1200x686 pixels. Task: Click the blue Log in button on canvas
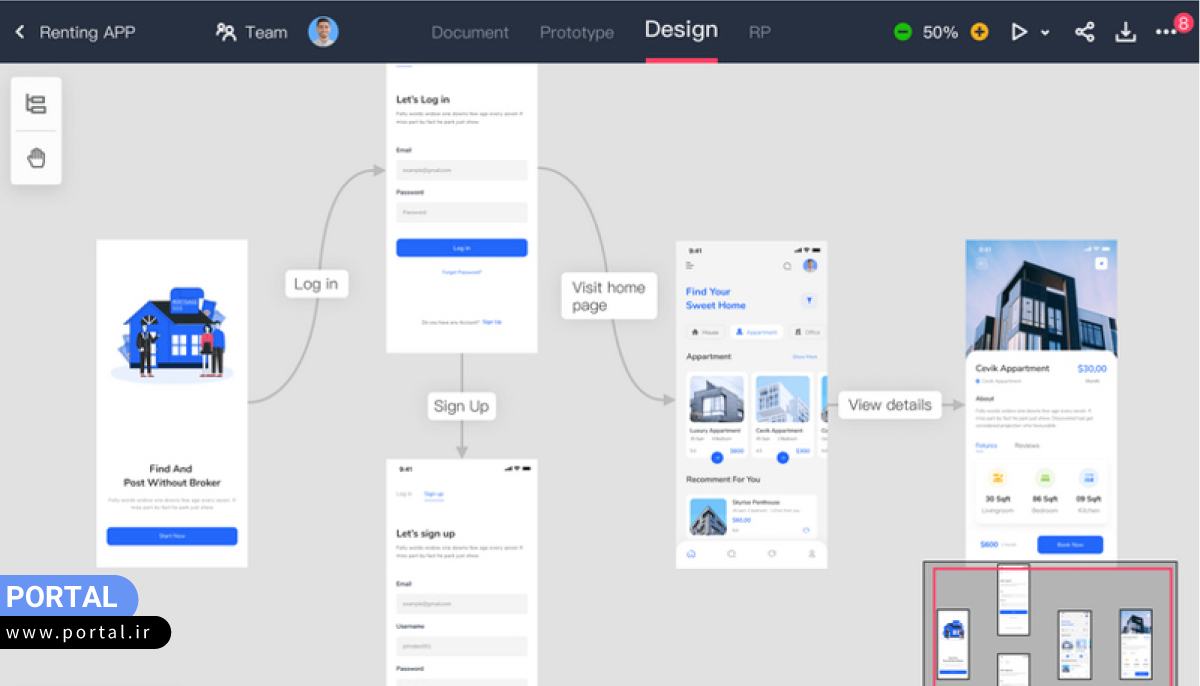461,248
